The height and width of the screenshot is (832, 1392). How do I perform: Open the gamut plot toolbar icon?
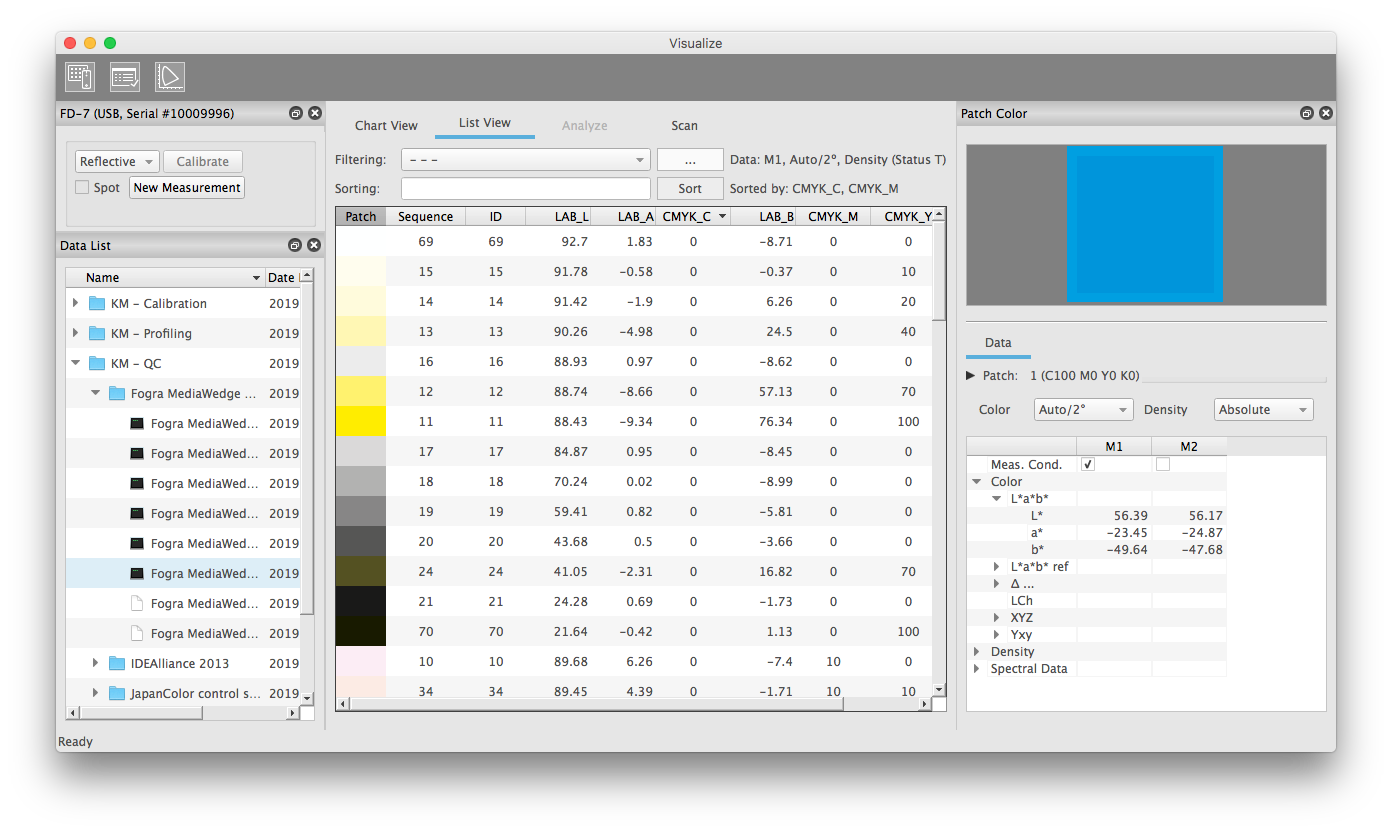point(170,77)
